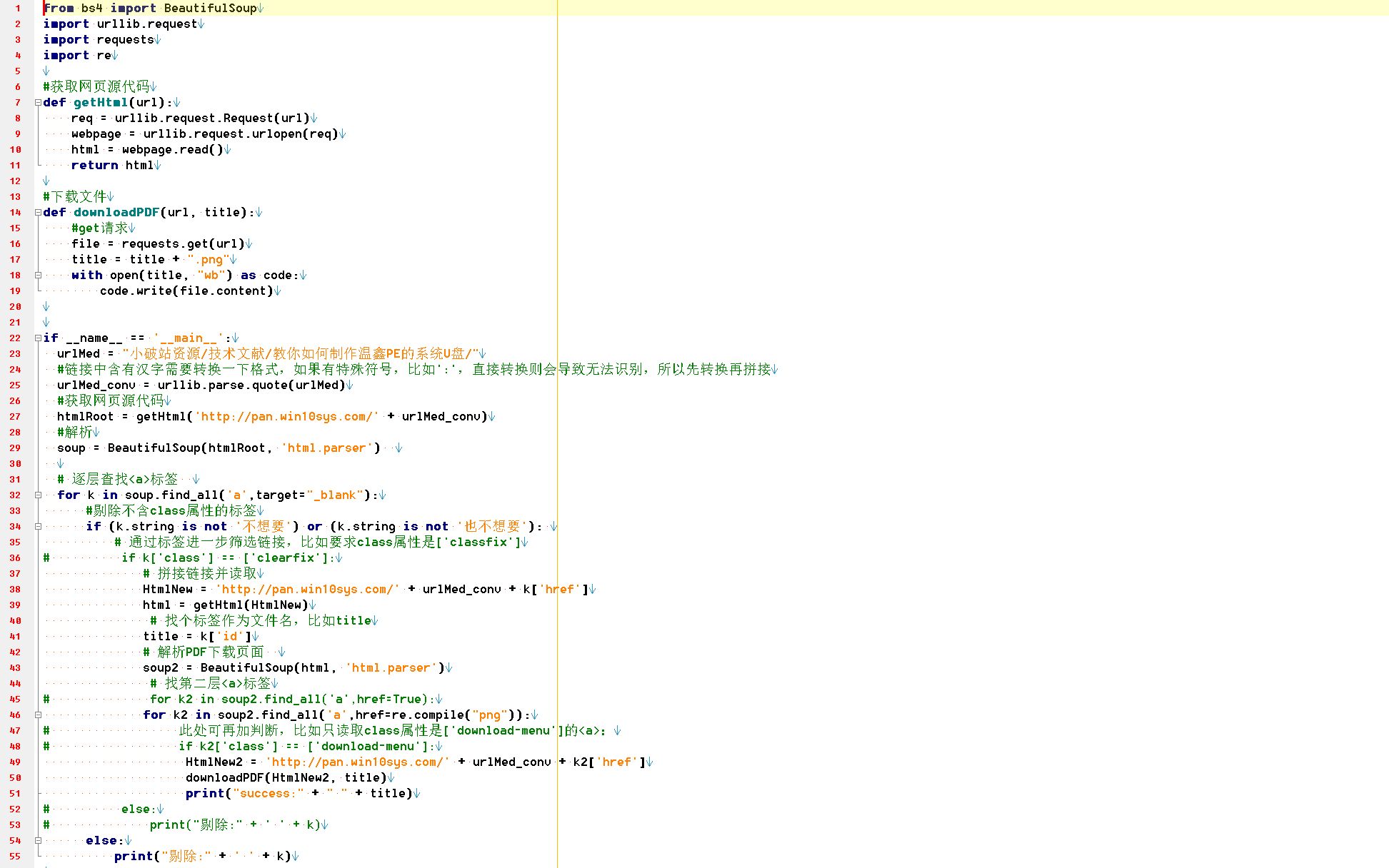Collapse the 'for k2 in soup2.find_all' fold marker on line 46
The image size is (1389, 868).
pos(38,715)
